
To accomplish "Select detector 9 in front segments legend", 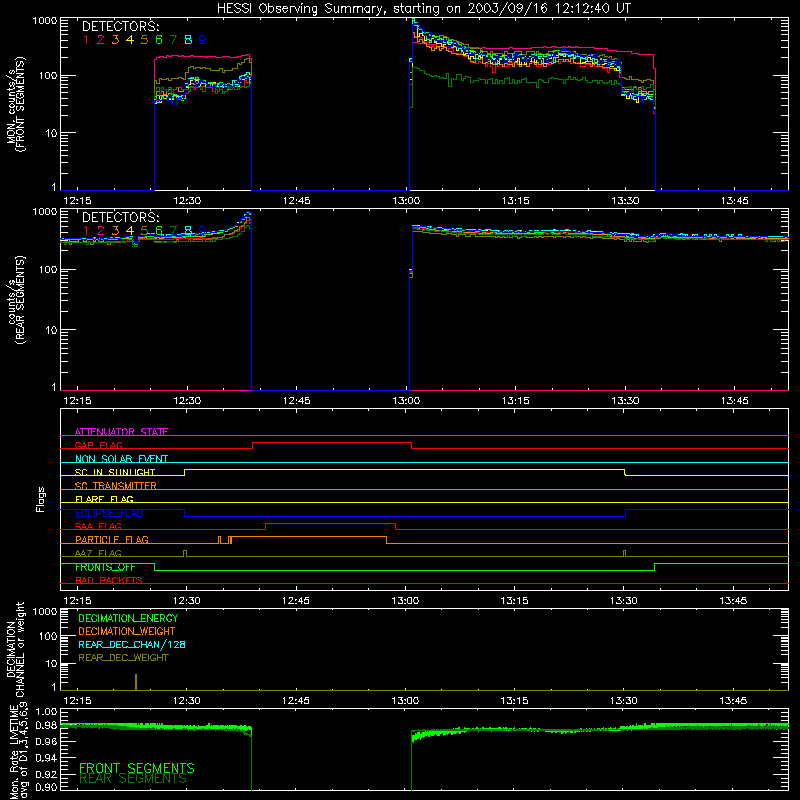I will (203, 40).
